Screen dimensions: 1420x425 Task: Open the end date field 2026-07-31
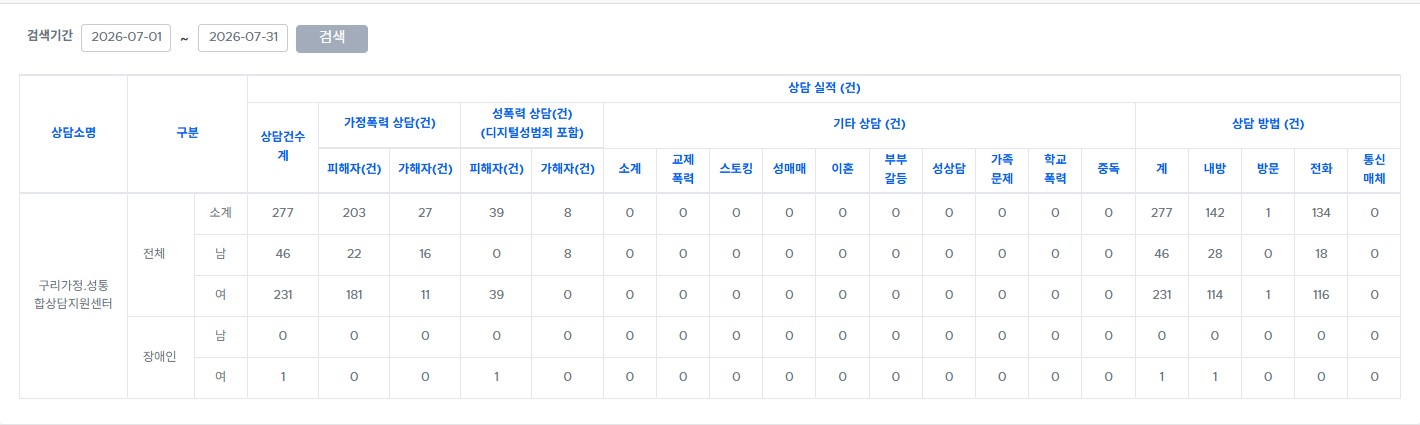[243, 38]
